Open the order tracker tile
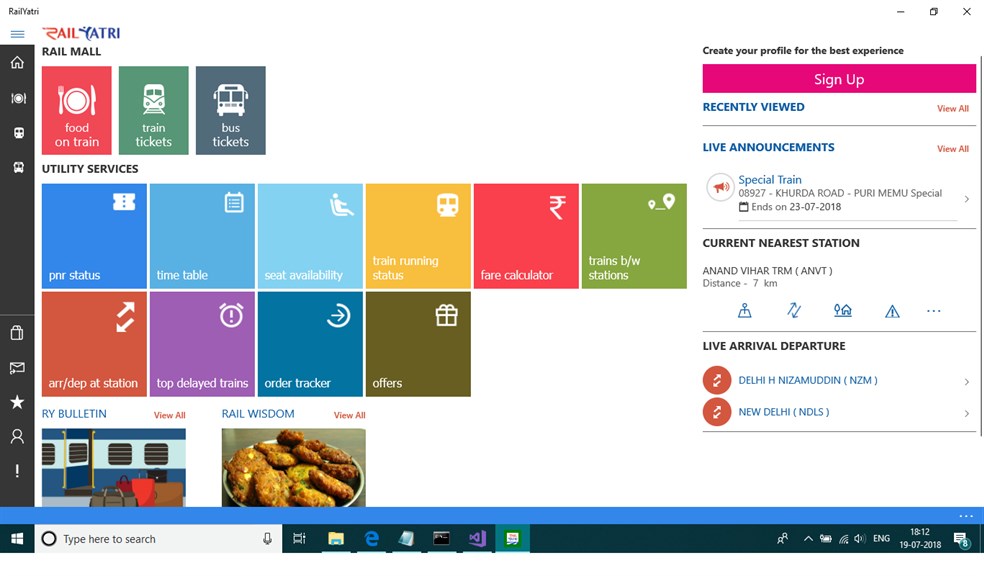 (x=310, y=344)
